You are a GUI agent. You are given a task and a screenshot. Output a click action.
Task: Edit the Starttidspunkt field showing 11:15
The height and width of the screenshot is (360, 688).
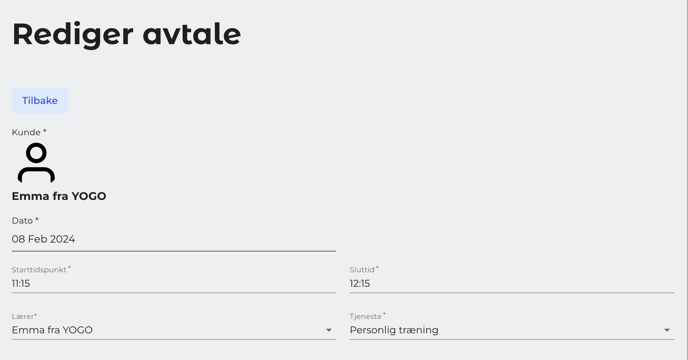(x=174, y=284)
